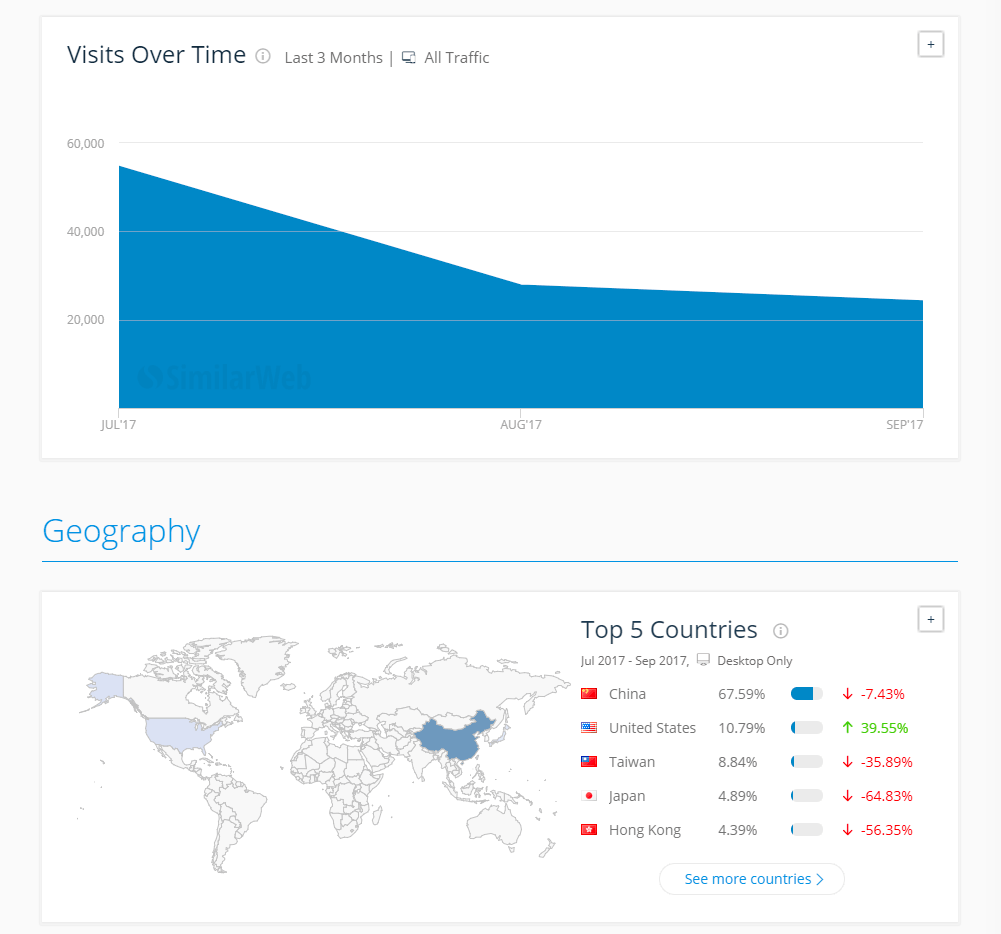Click the Hong Kong country name
This screenshot has height=934, width=1001.
click(644, 830)
